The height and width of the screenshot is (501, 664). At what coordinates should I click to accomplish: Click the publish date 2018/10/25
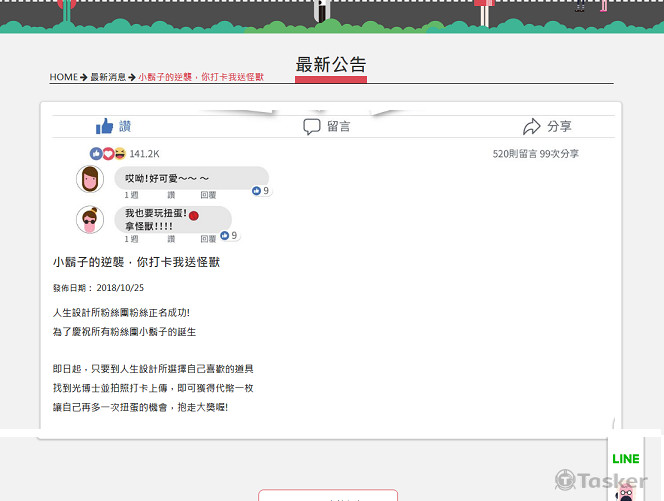[120, 288]
